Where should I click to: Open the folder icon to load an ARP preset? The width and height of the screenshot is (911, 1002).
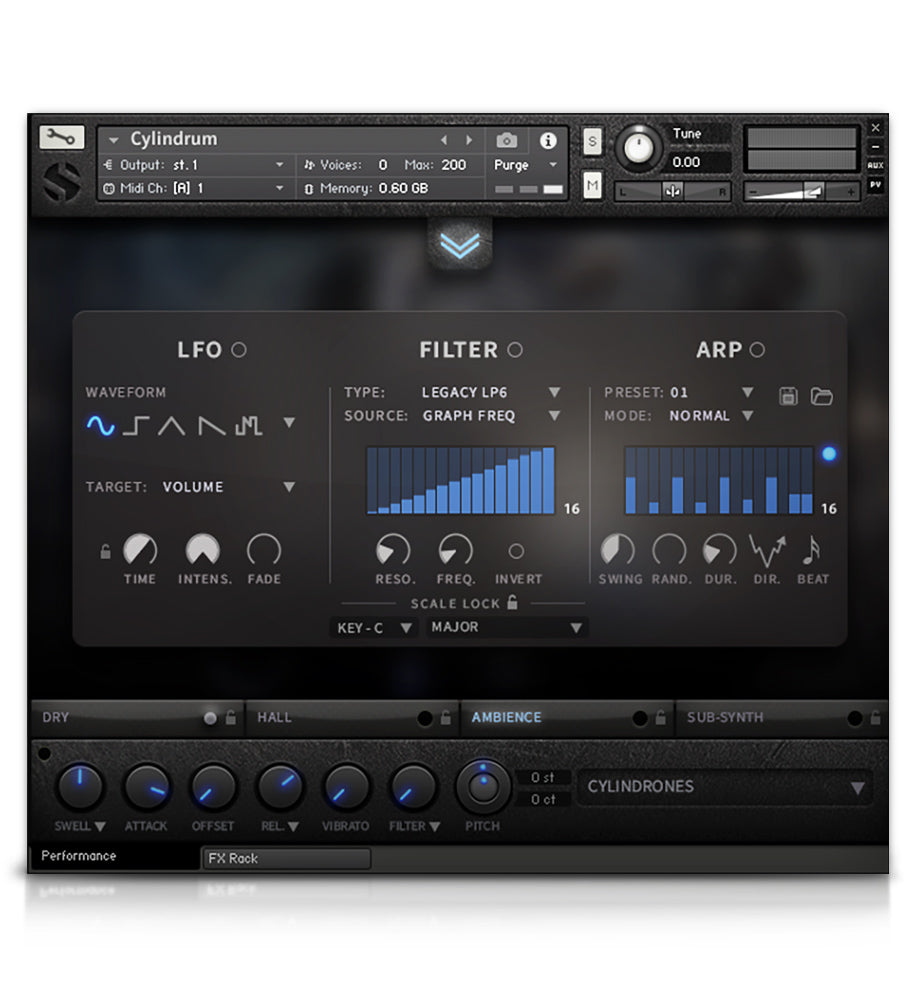coord(821,396)
